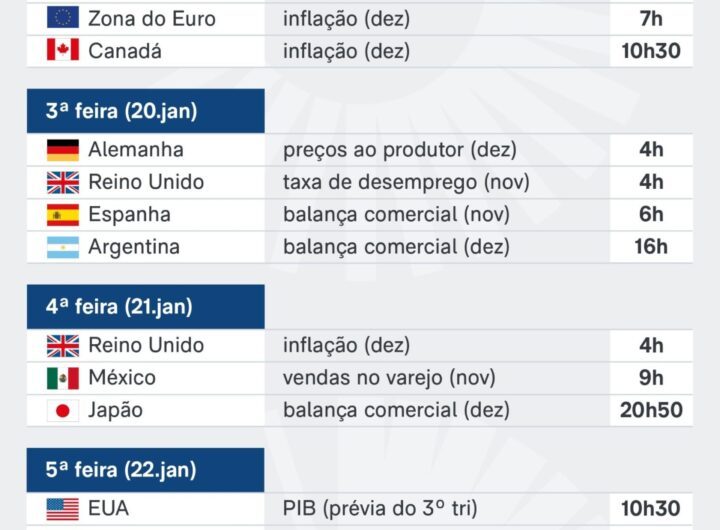Click the Germany flag icon
720x530 pixels.
[x=63, y=150]
